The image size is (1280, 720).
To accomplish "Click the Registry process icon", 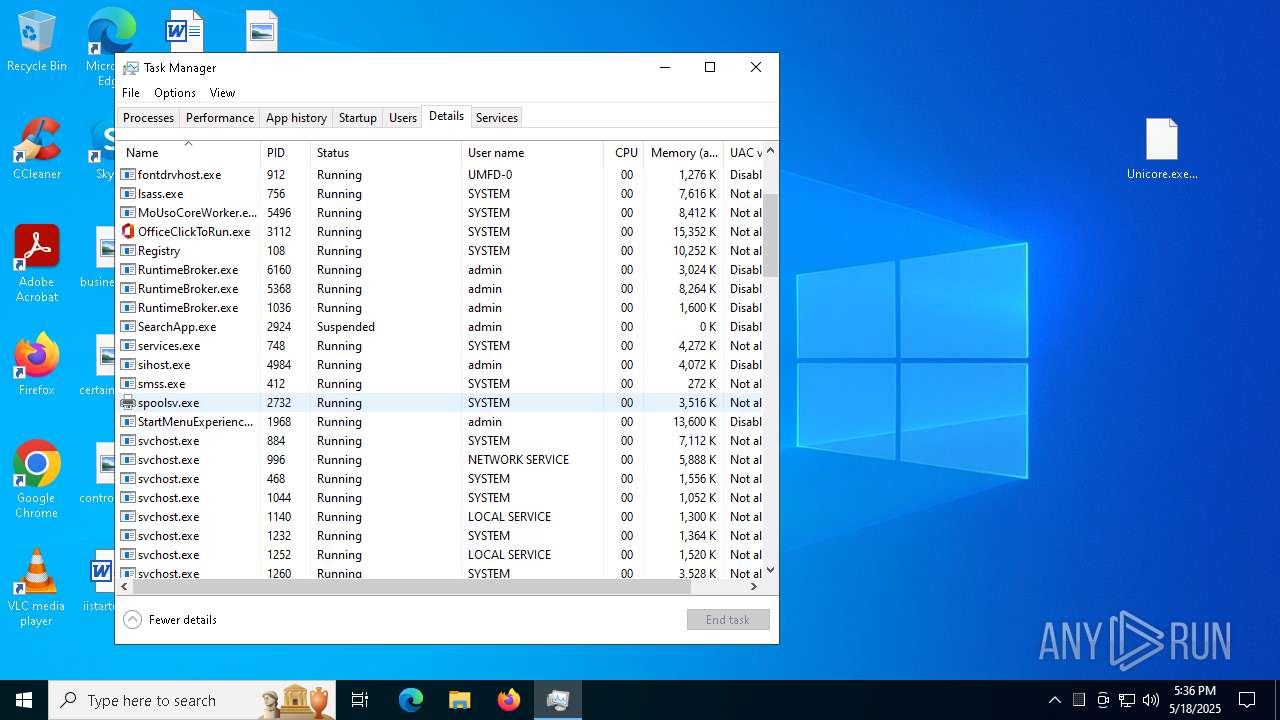I will pos(128,250).
